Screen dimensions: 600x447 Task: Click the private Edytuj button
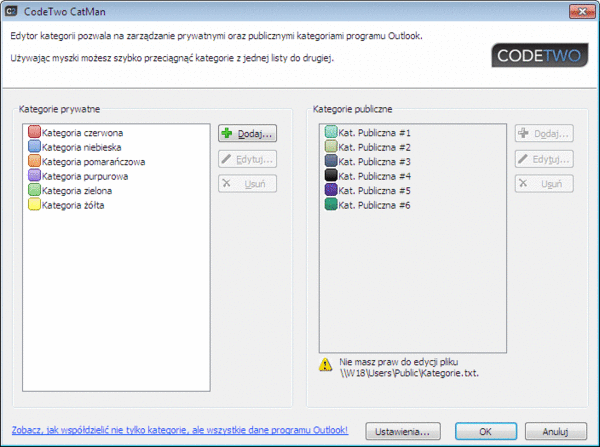click(248, 159)
